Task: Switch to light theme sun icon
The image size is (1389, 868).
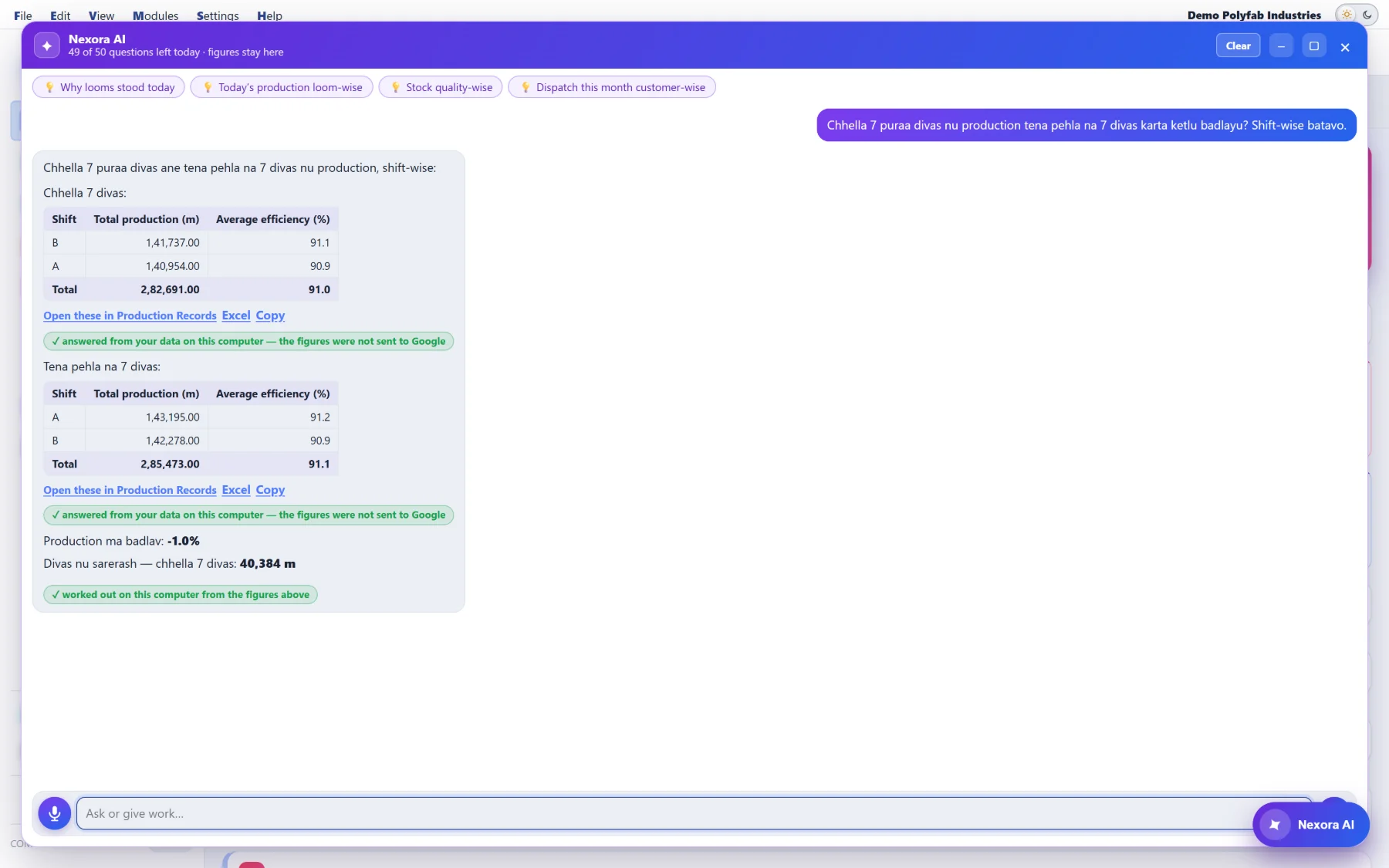Action: (x=1347, y=15)
